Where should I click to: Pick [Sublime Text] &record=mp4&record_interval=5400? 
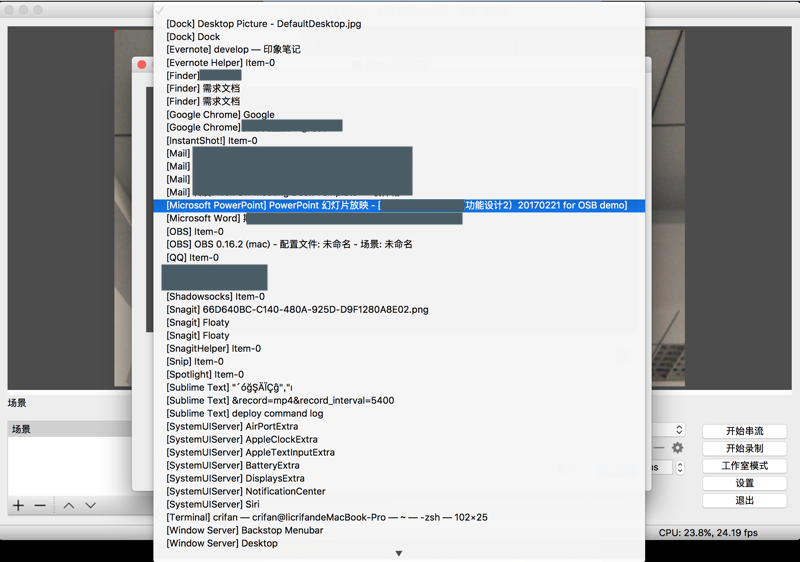click(x=399, y=400)
